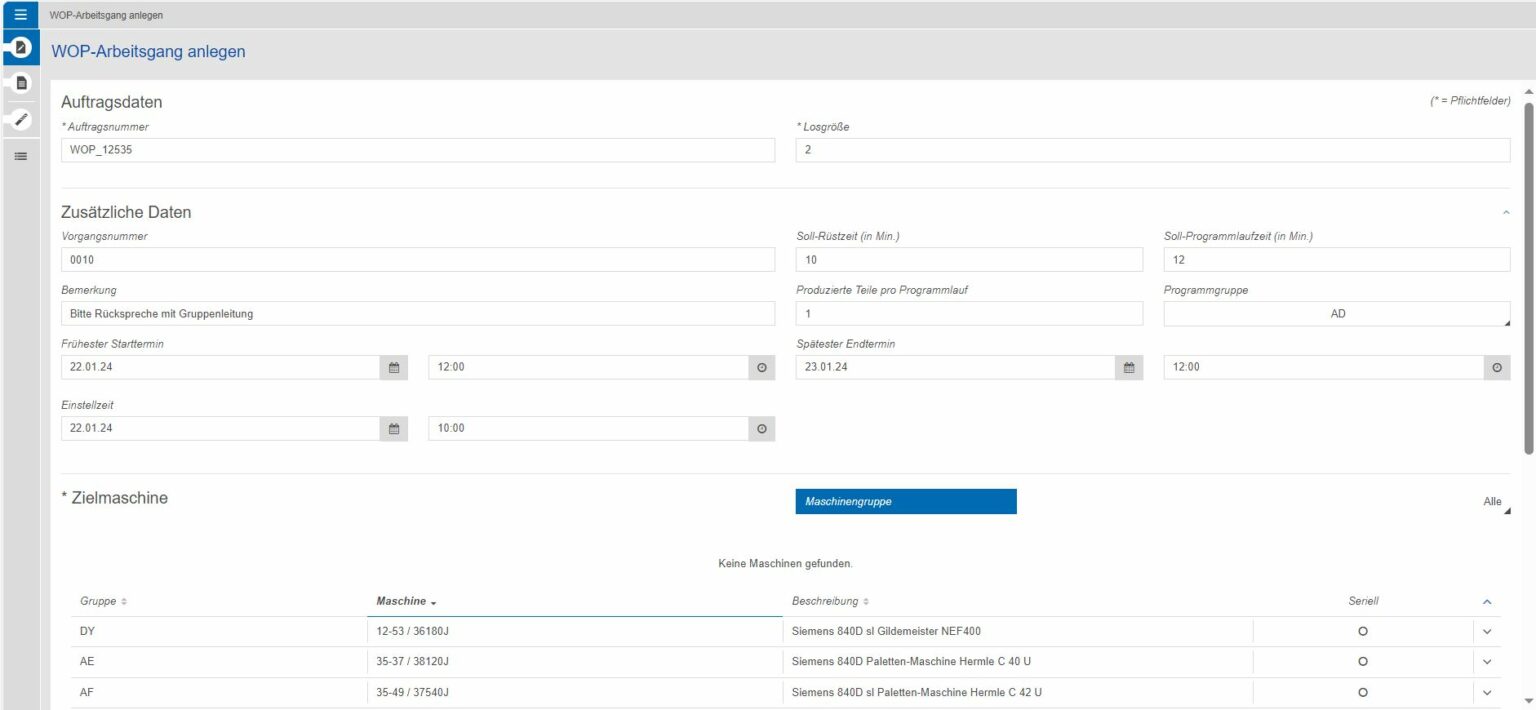Click the gray list icon in sidebar

tap(20, 156)
